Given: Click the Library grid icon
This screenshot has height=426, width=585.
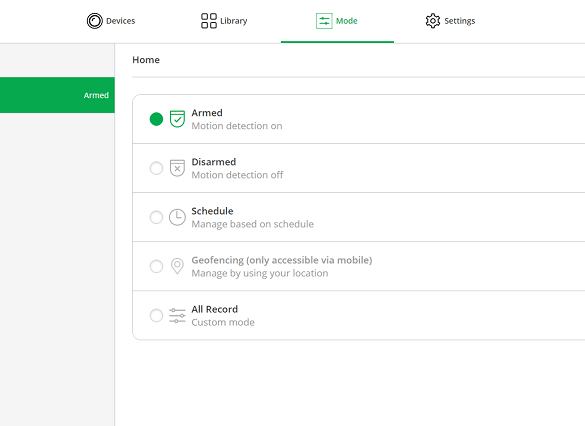Looking at the screenshot, I should (x=209, y=21).
